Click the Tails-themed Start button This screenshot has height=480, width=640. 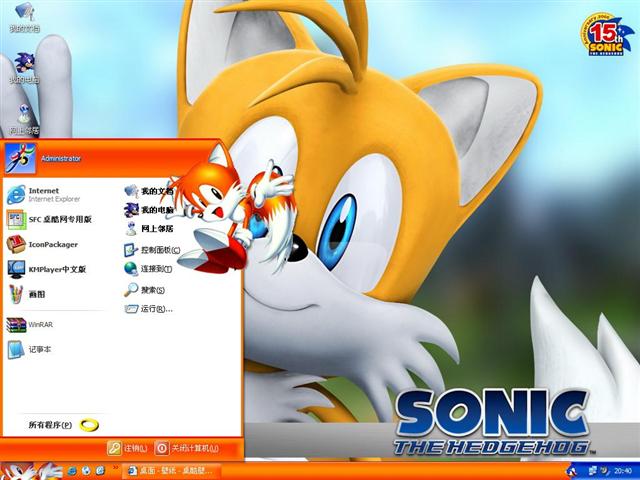click(31, 471)
